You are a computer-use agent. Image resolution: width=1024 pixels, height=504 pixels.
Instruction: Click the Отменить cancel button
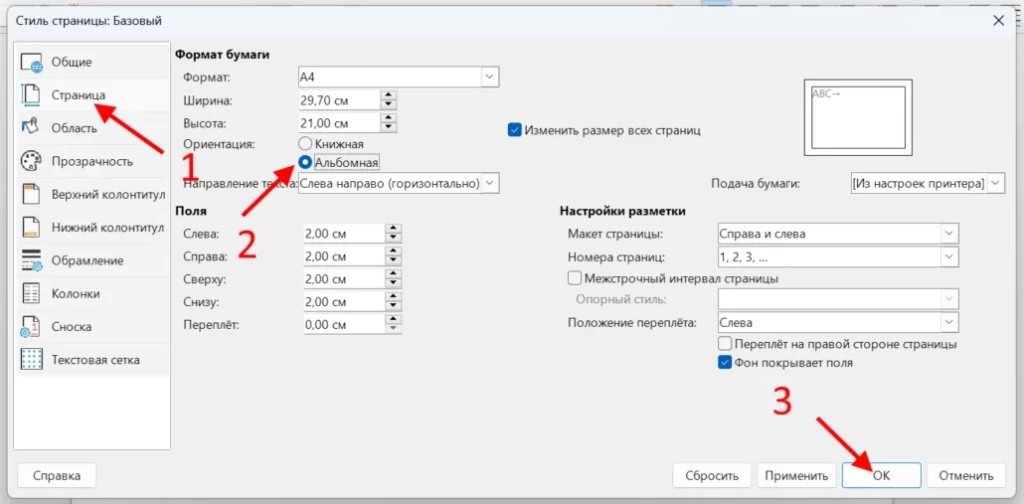[967, 475]
